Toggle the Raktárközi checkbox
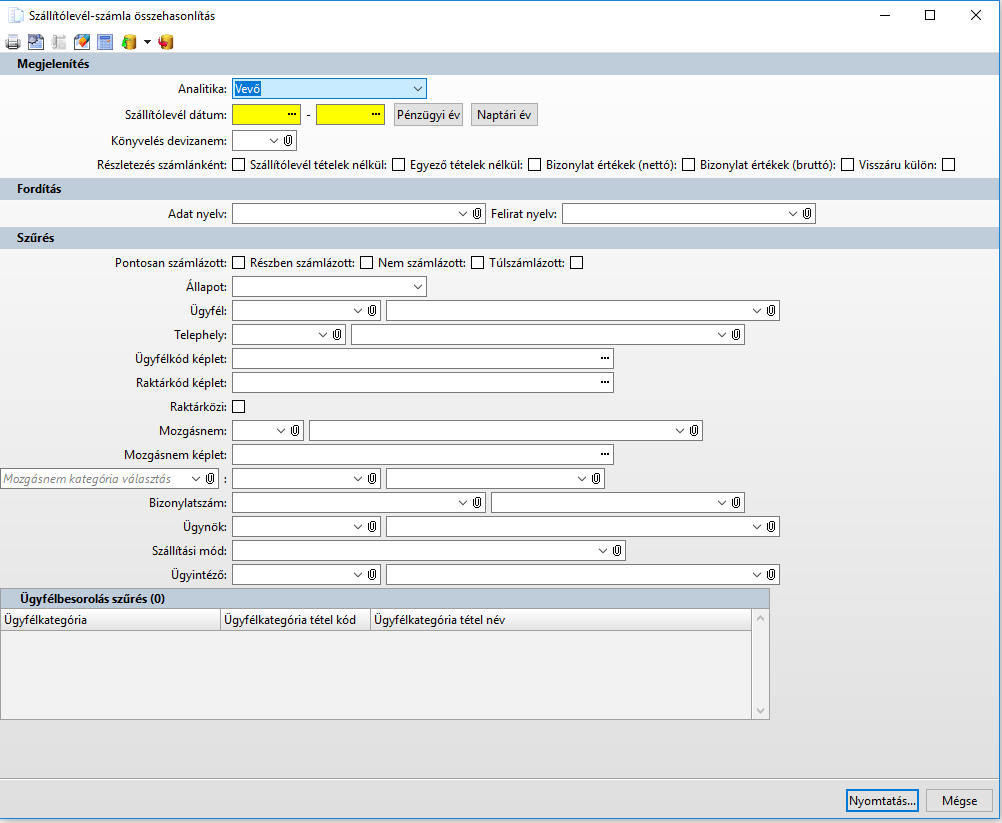 [239, 407]
